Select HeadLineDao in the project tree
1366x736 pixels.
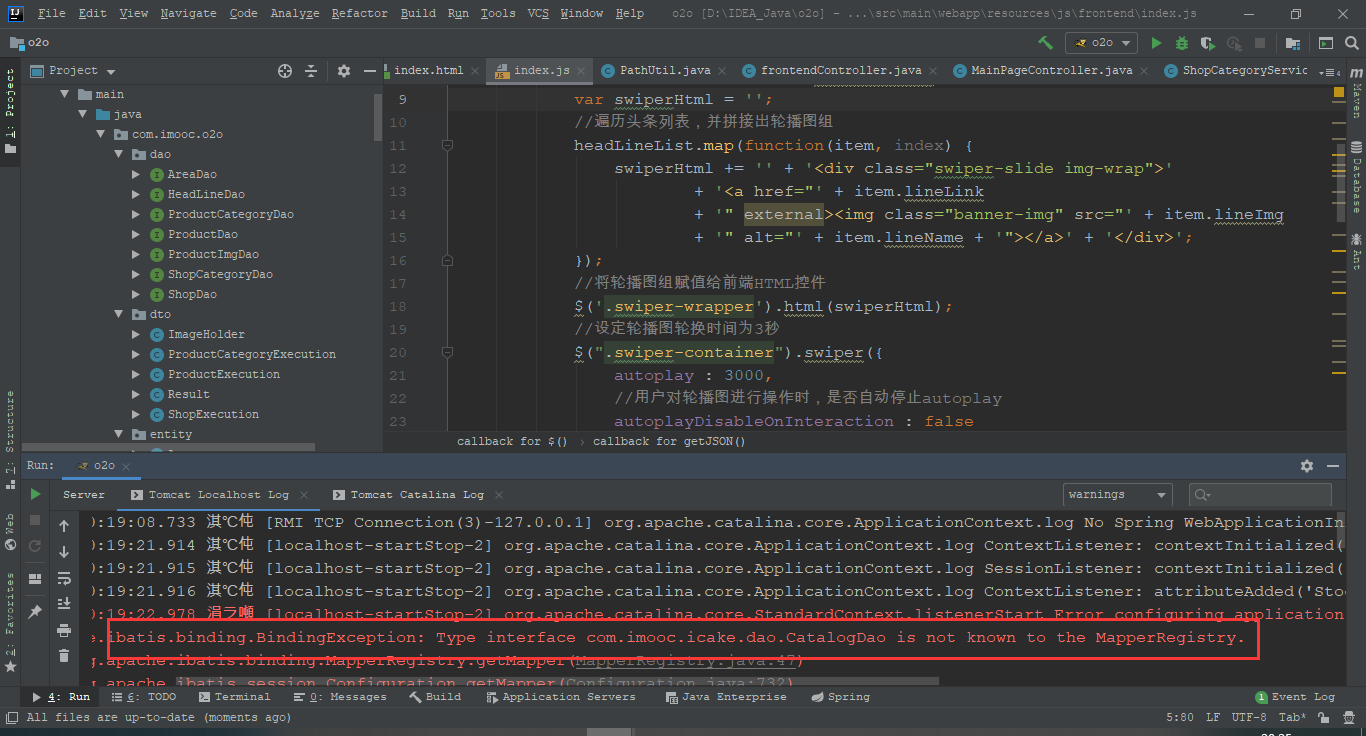(206, 194)
